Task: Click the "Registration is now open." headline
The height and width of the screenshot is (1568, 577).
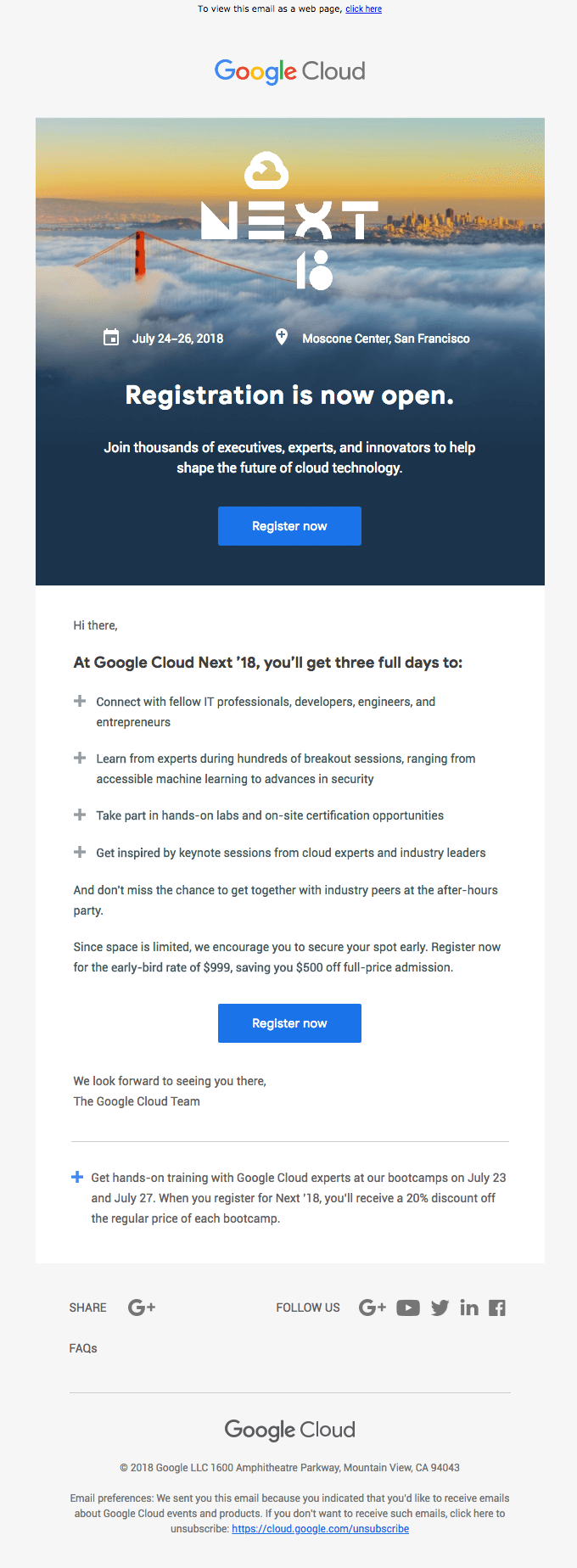Action: tap(289, 395)
